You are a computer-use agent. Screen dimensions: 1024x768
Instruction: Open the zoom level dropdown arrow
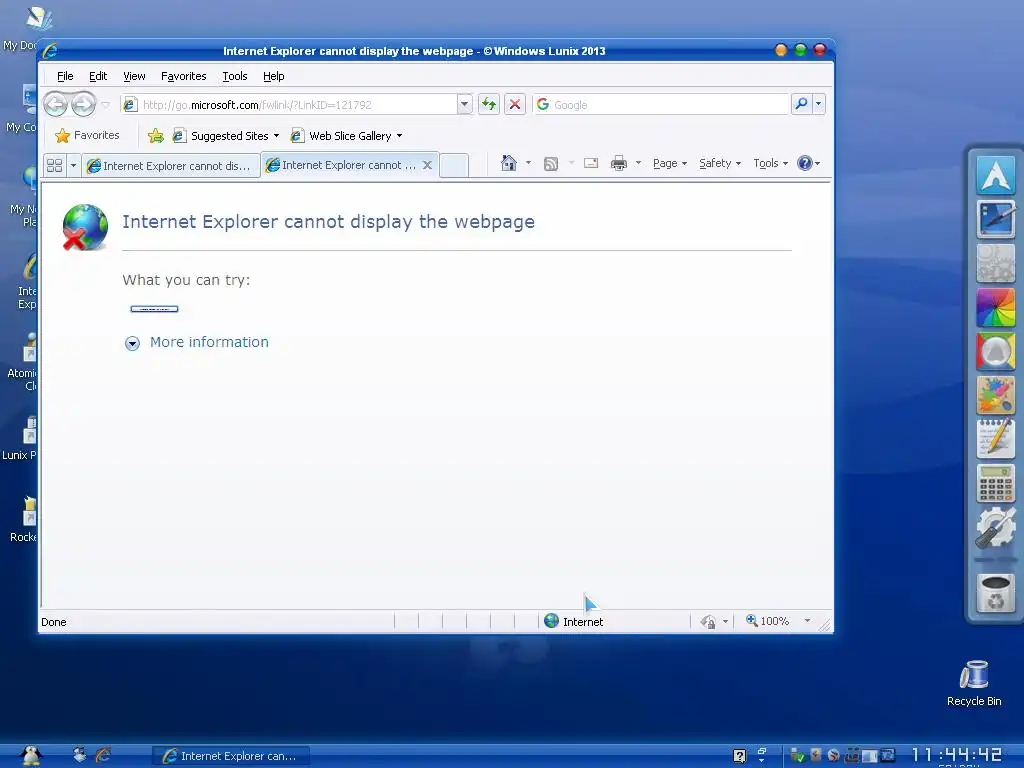point(807,621)
